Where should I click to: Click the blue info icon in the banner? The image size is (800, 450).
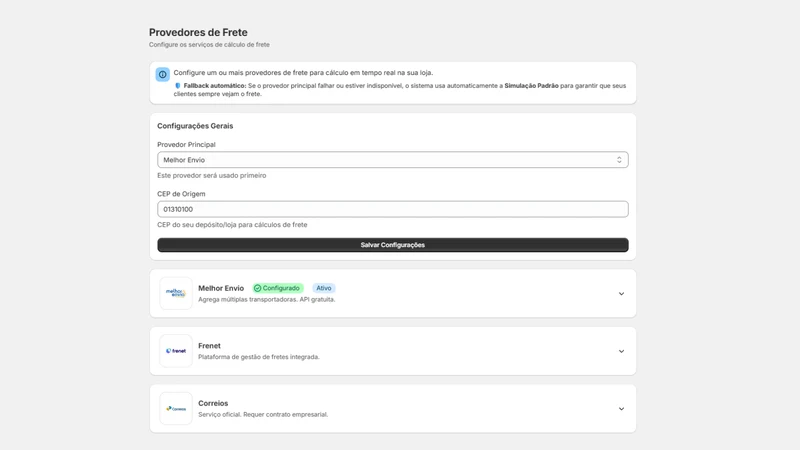pos(162,74)
